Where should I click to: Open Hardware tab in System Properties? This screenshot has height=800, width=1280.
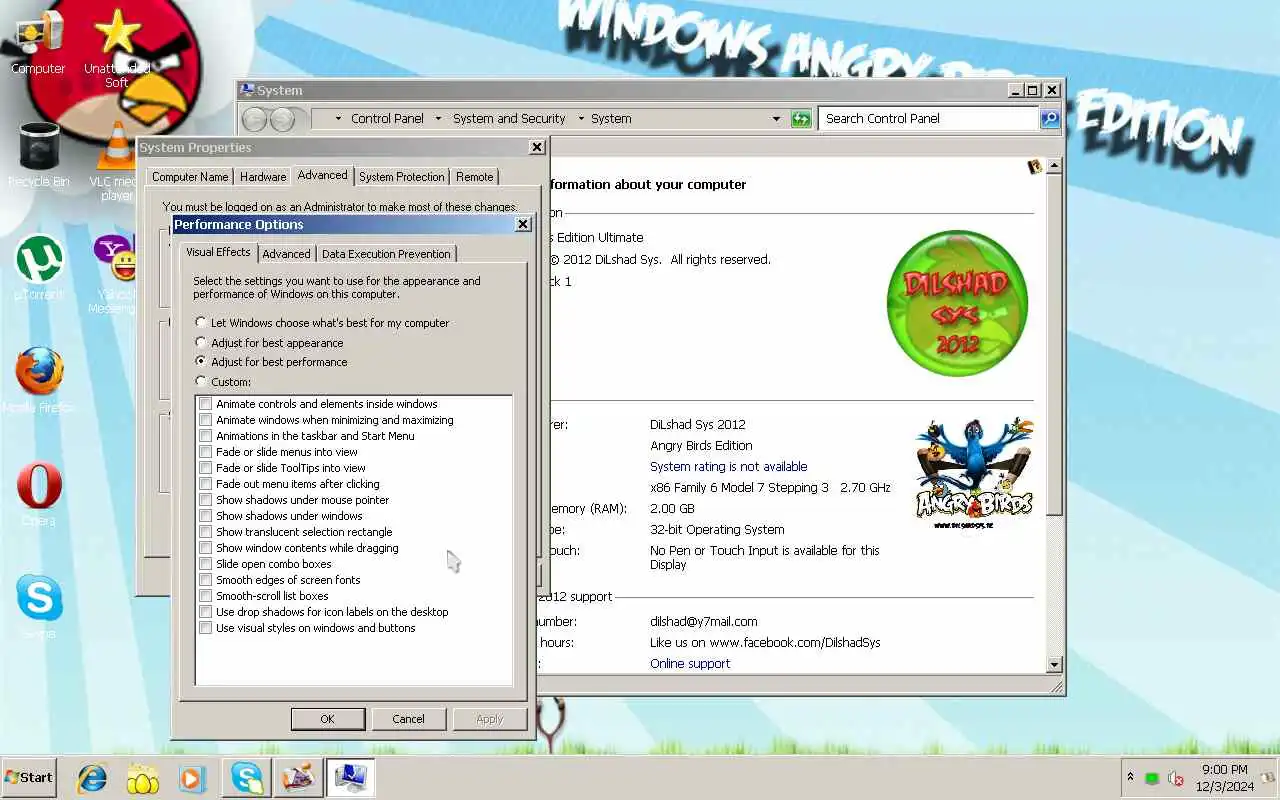263,177
